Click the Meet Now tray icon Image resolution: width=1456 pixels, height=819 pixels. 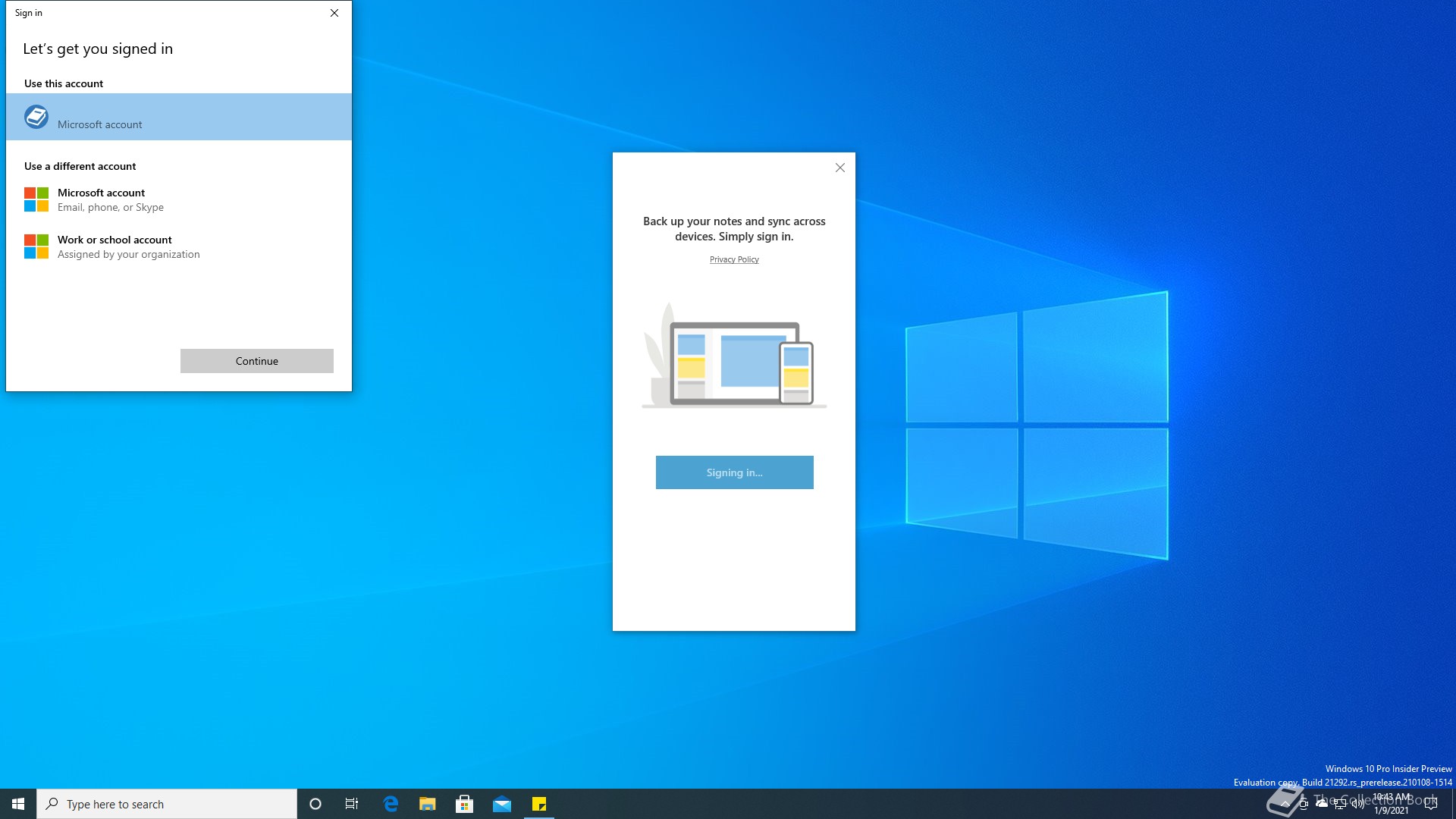[x=1303, y=804]
